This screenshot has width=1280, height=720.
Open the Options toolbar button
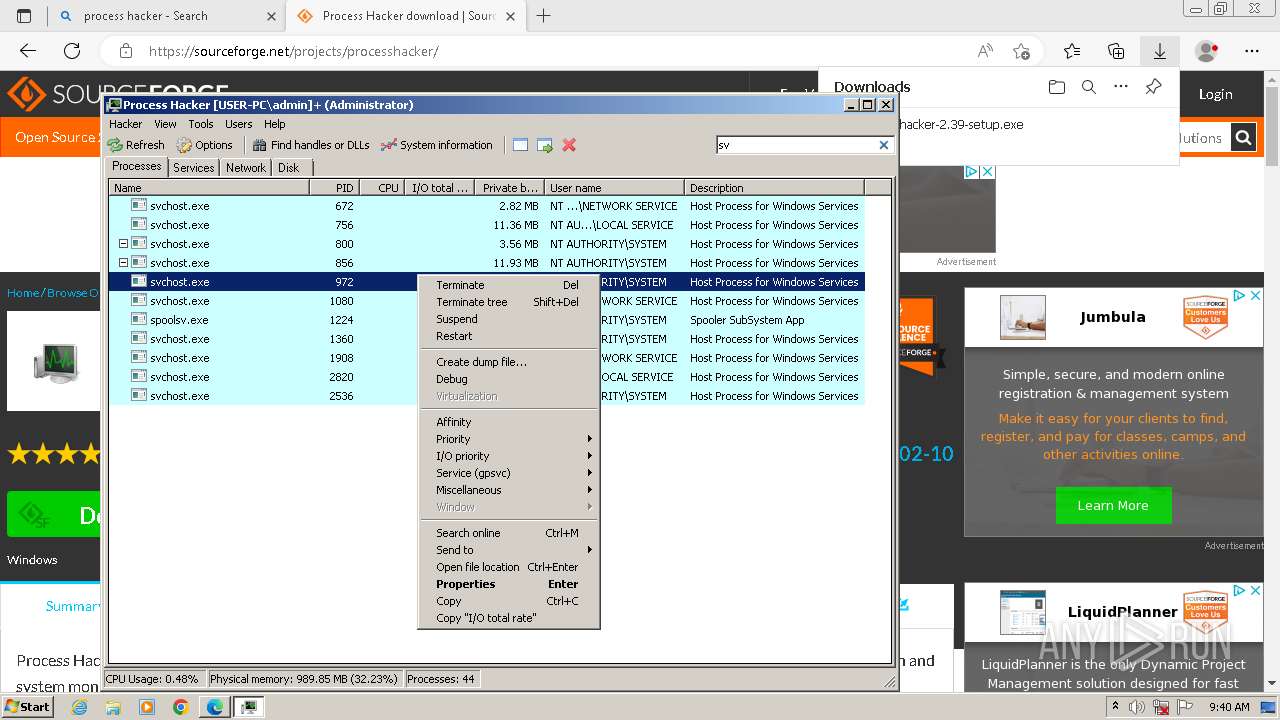(205, 145)
